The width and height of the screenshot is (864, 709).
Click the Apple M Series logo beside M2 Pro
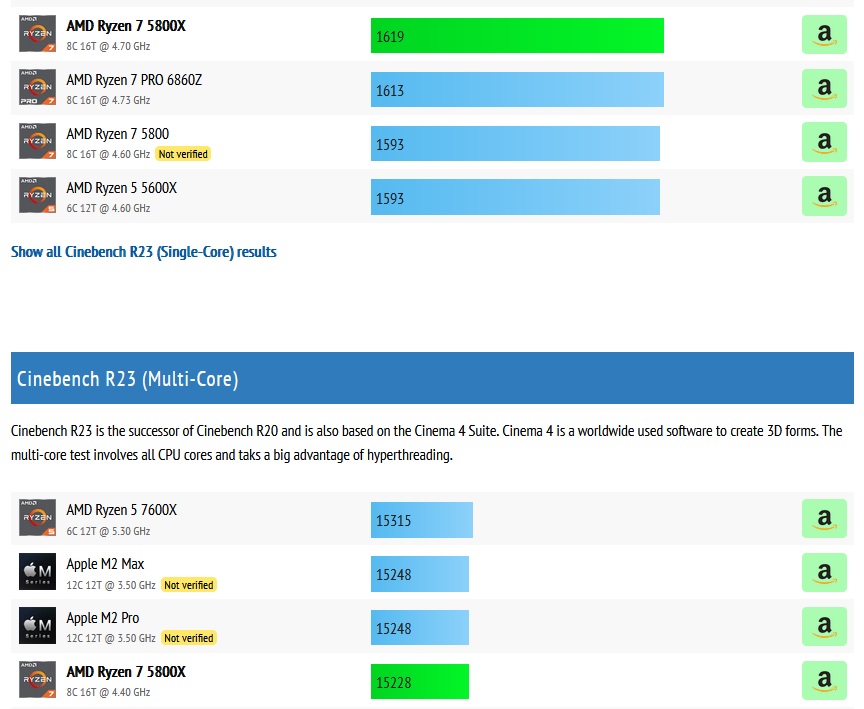click(37, 625)
